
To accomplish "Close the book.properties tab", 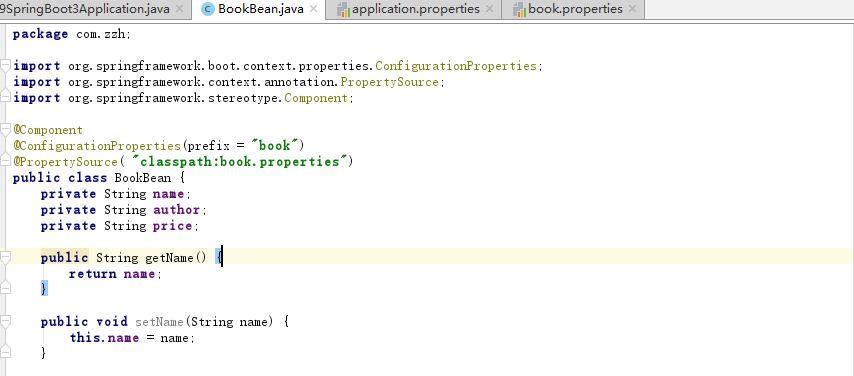I will coord(632,9).
